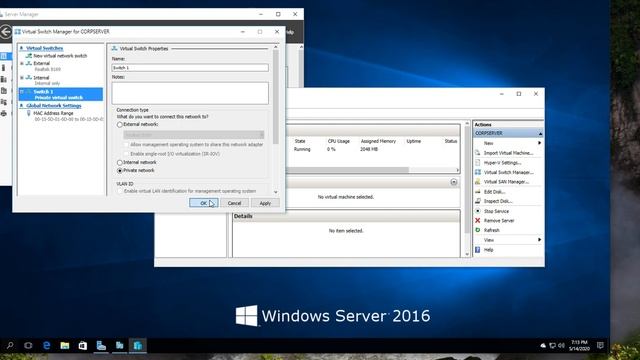Open Hyper-V Settings from Actions pane
Screen dimensions: 640x360
click(502, 162)
